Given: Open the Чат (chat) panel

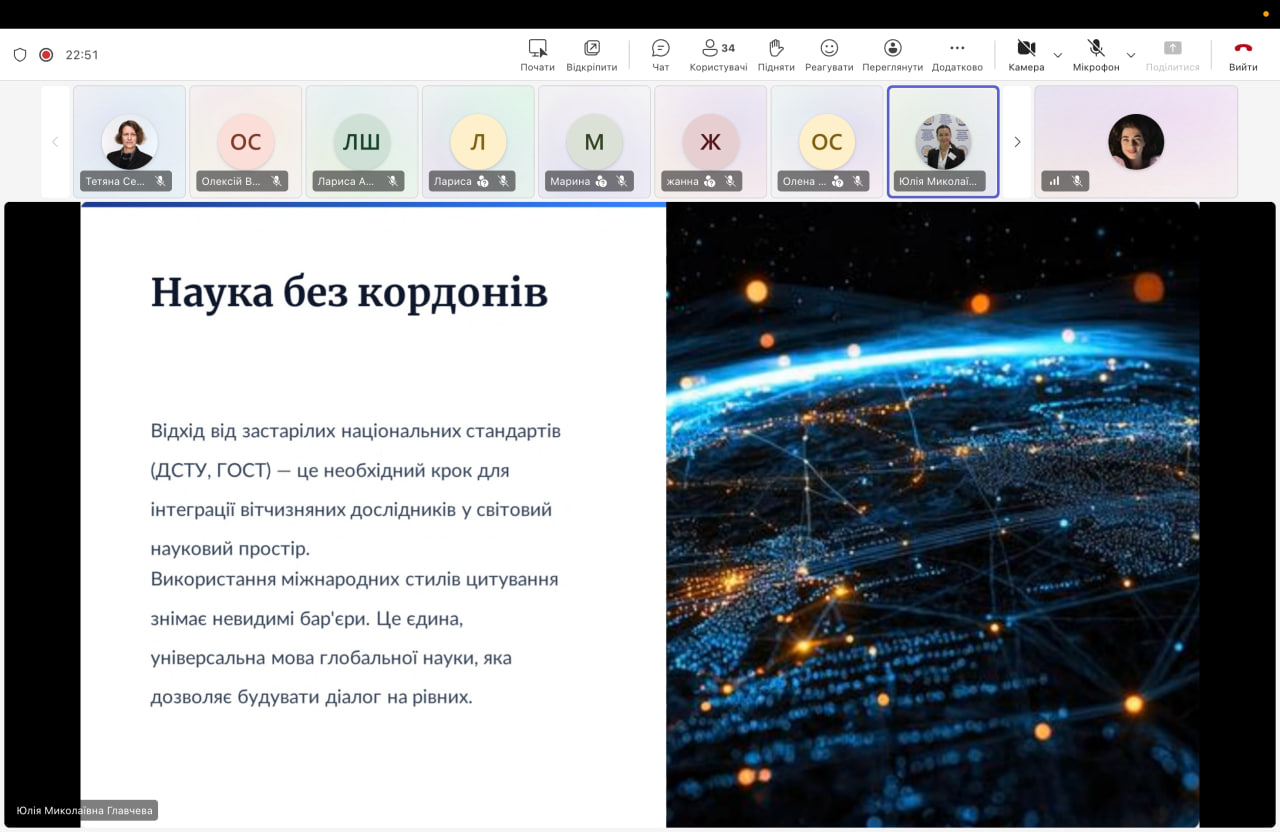Looking at the screenshot, I should [x=660, y=54].
